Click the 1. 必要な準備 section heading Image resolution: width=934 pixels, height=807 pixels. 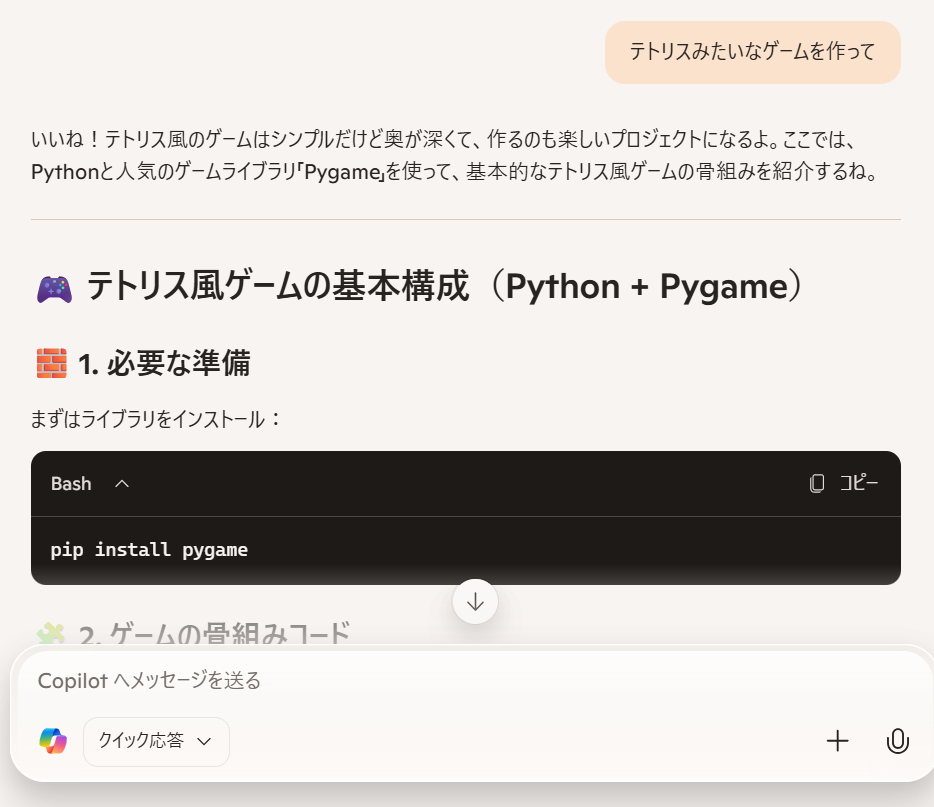[164, 363]
